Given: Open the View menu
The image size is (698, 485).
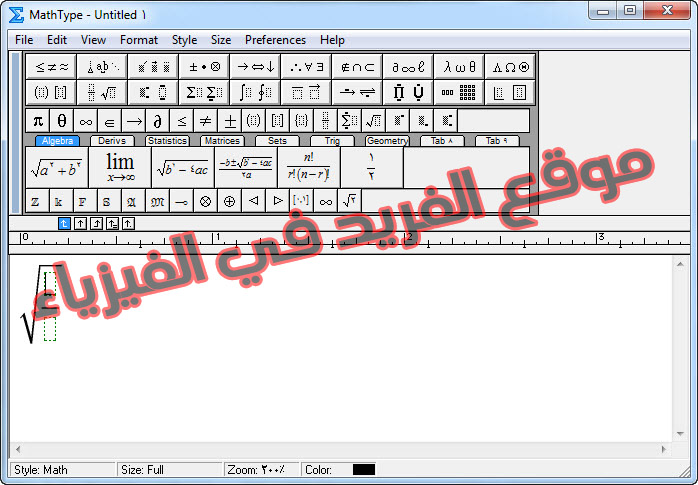Looking at the screenshot, I should (93, 40).
